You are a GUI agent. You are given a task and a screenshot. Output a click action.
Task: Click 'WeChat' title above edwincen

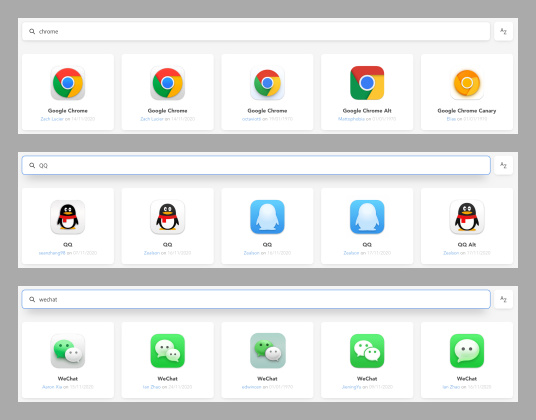(x=267, y=379)
